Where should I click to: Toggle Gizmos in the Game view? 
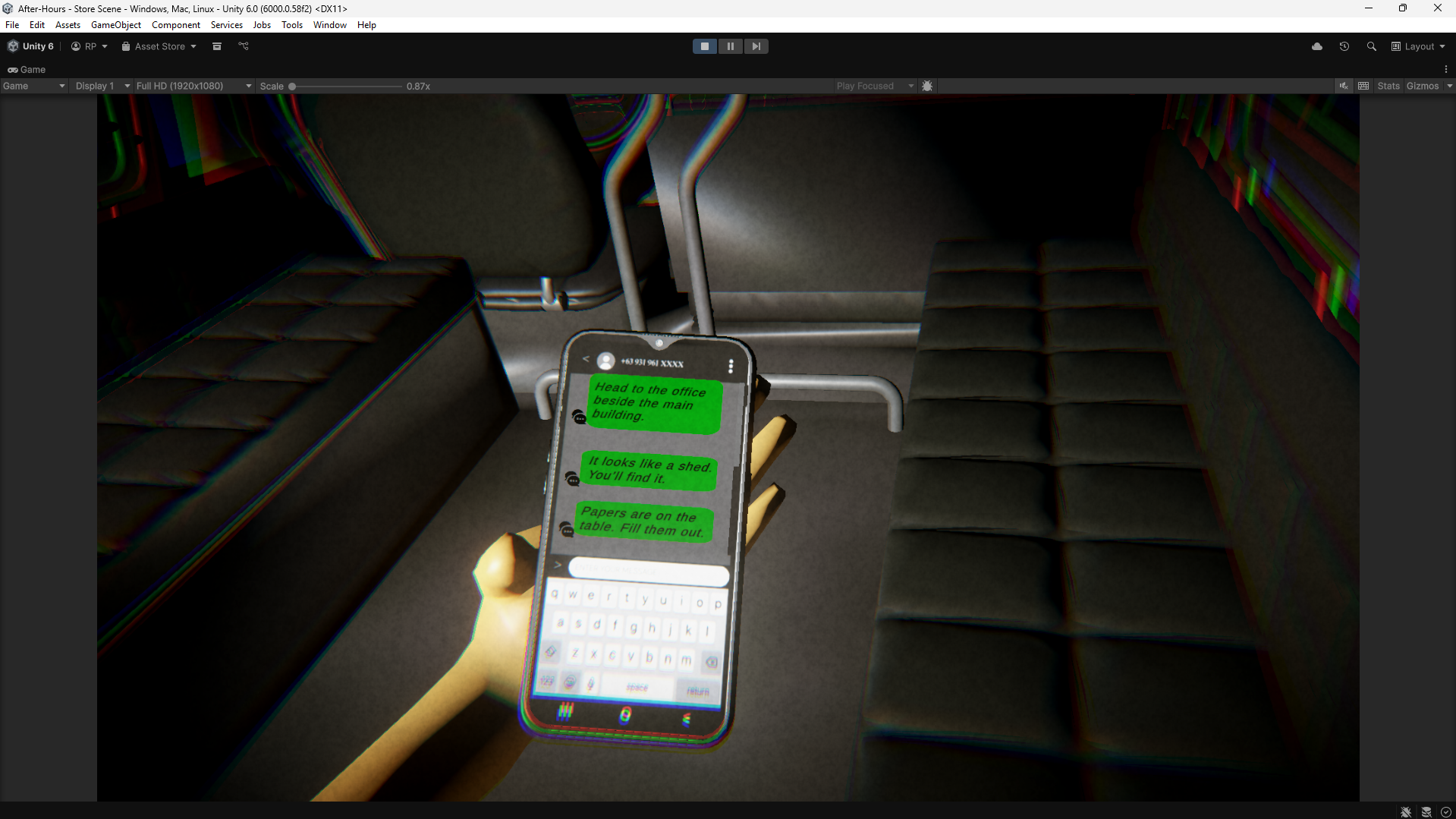(x=1423, y=86)
